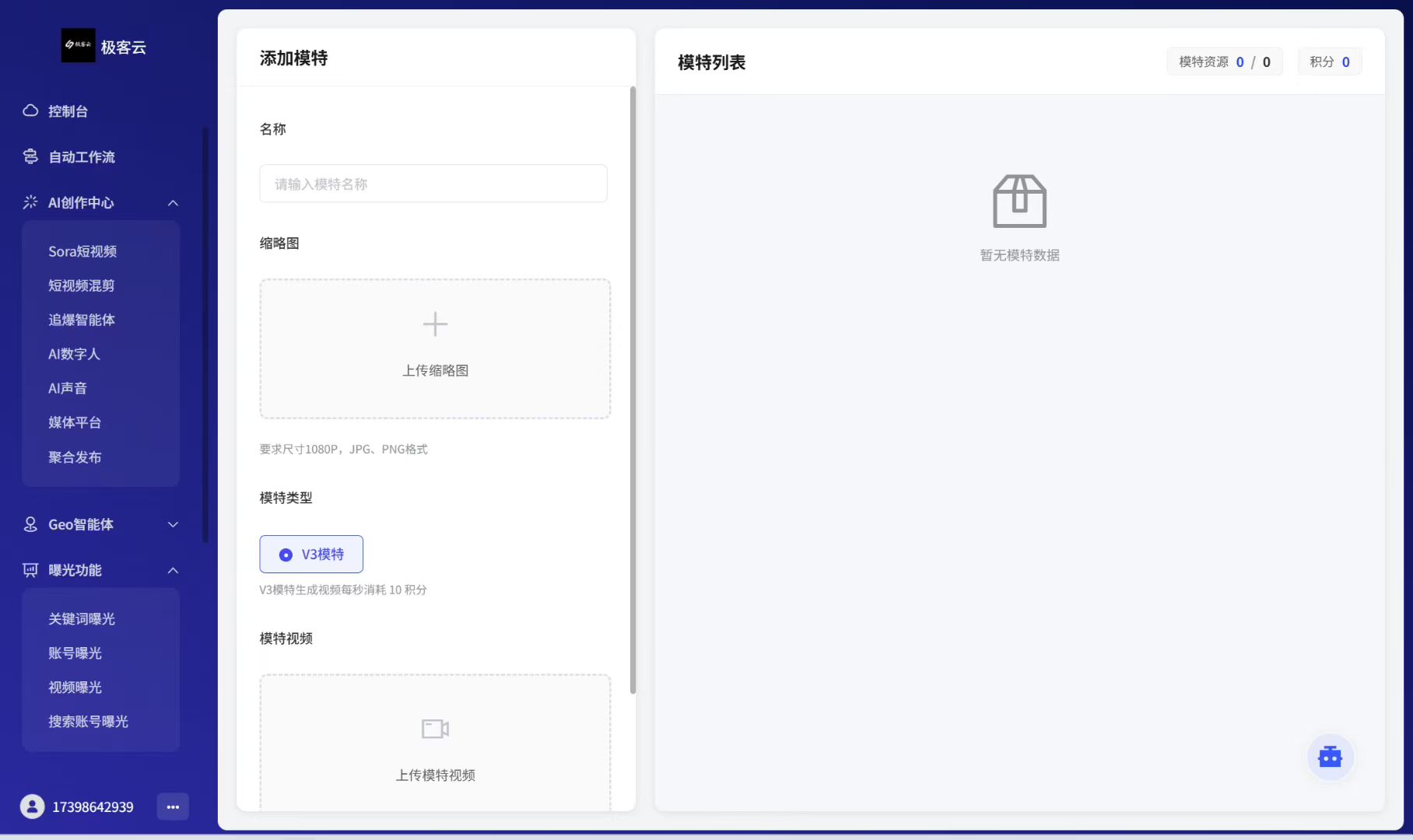Screen dimensions: 1413x840
Task: Click the 极客云 logo icon
Action: (x=78, y=46)
